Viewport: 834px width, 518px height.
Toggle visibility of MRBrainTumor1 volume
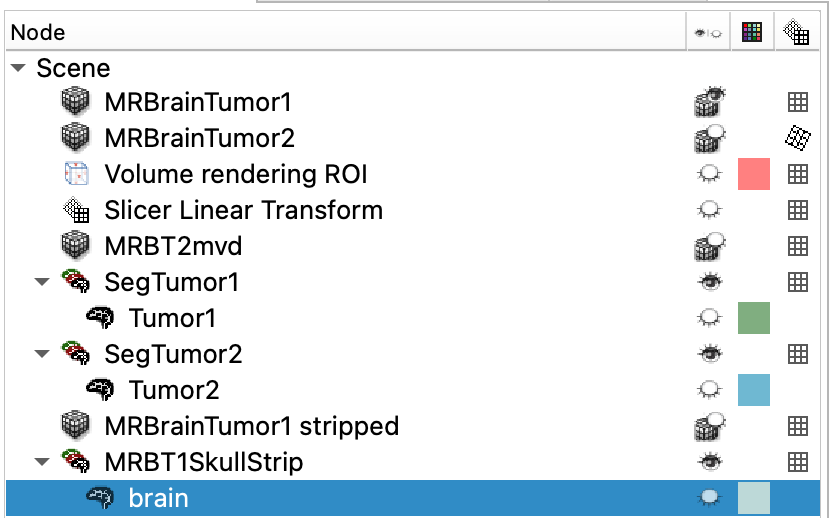coord(710,102)
